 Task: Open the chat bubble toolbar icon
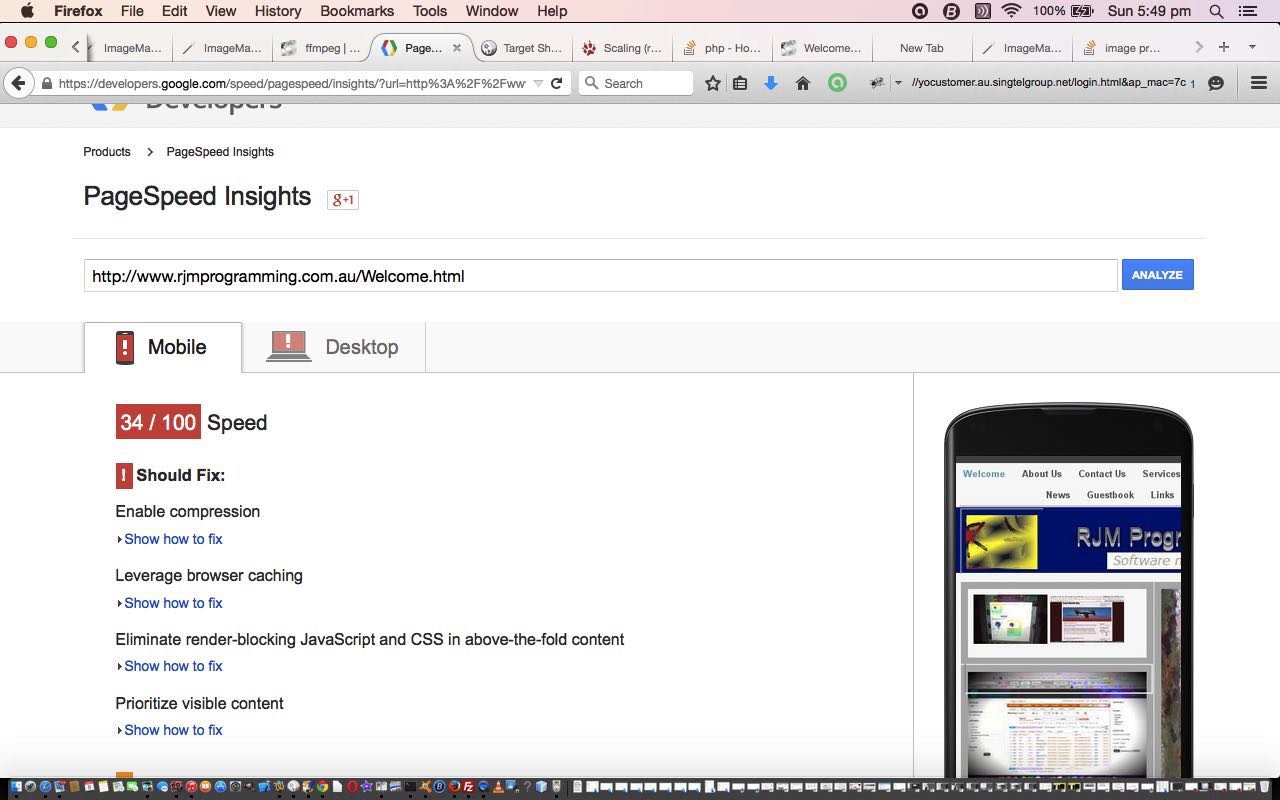(1216, 83)
